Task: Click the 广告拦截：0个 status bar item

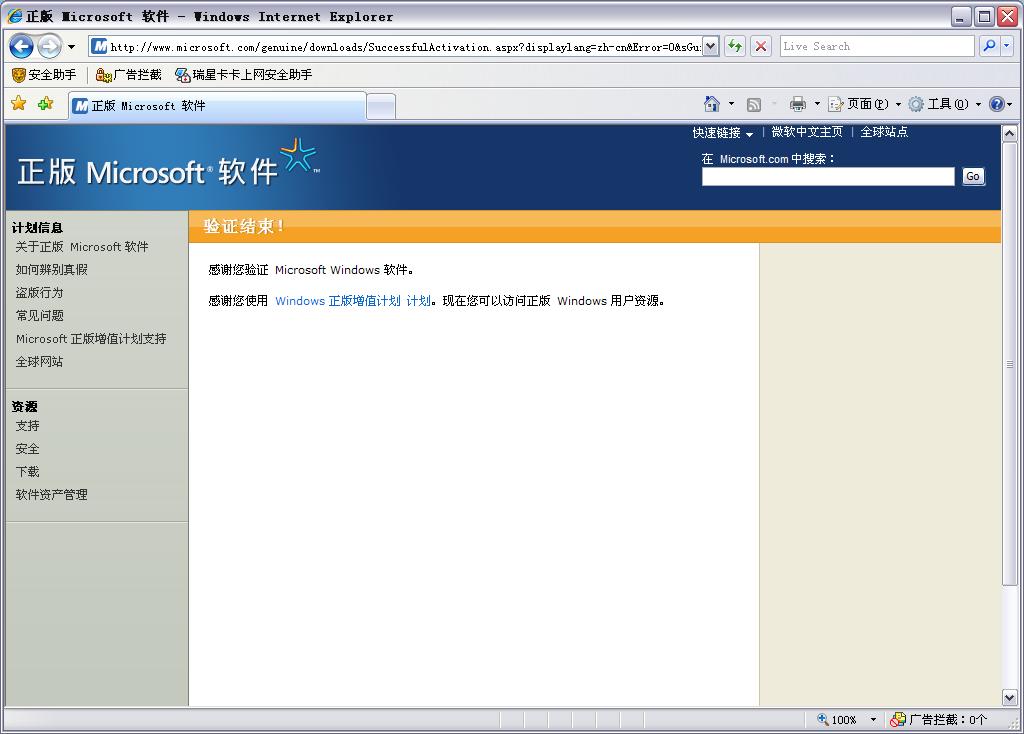Action: pos(938,720)
